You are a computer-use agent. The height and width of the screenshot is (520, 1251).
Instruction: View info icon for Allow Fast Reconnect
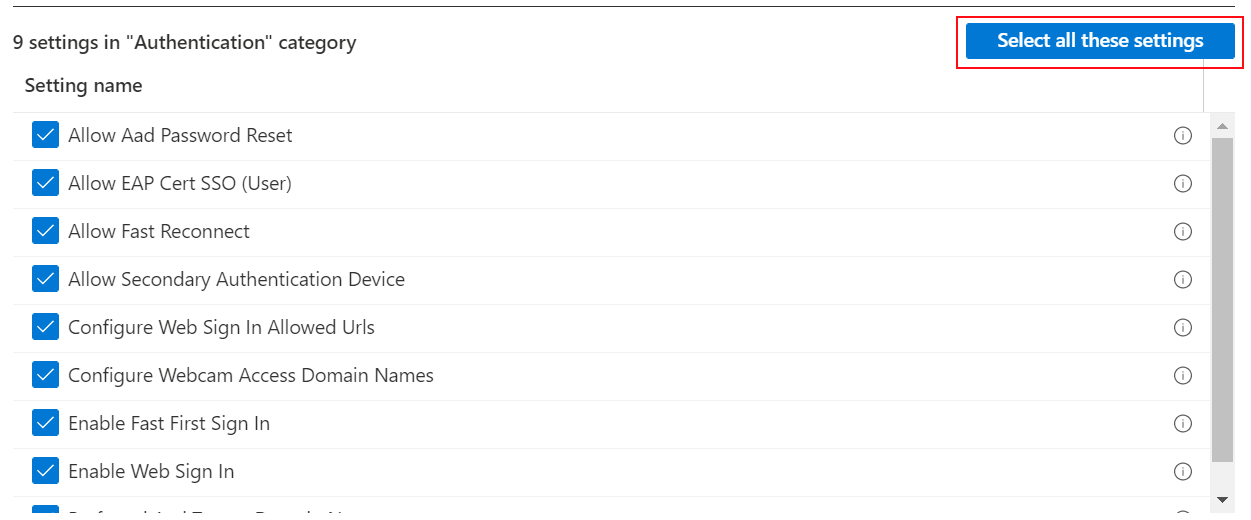click(1183, 232)
